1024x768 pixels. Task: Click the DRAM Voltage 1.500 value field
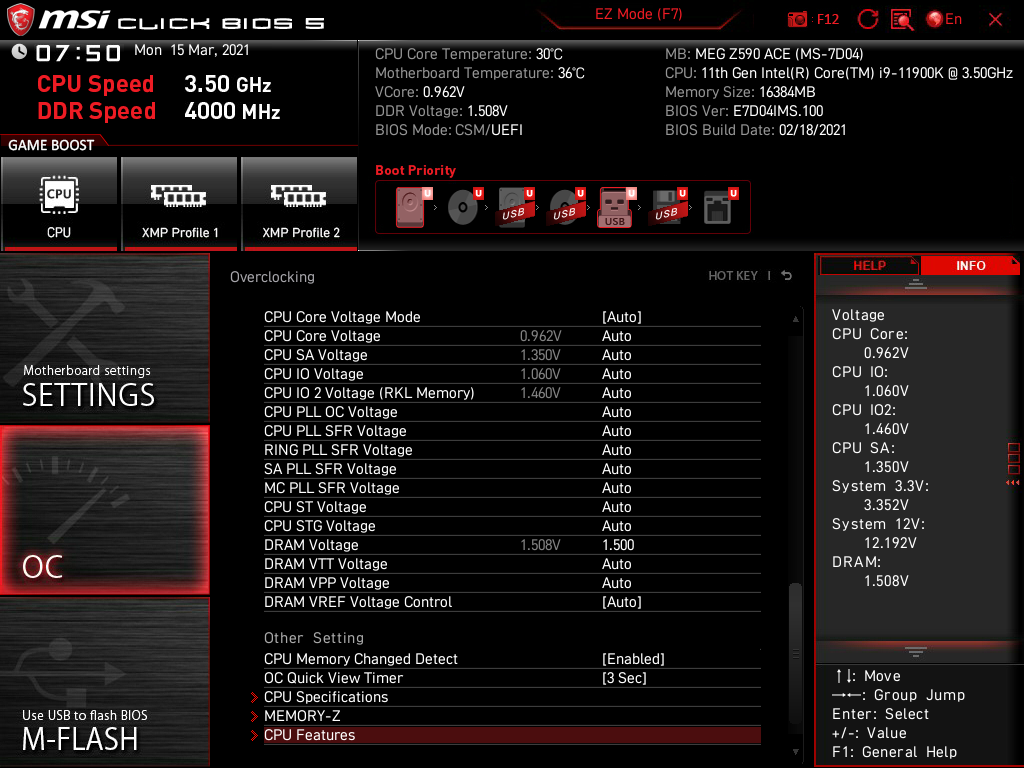pyautogui.click(x=618, y=545)
